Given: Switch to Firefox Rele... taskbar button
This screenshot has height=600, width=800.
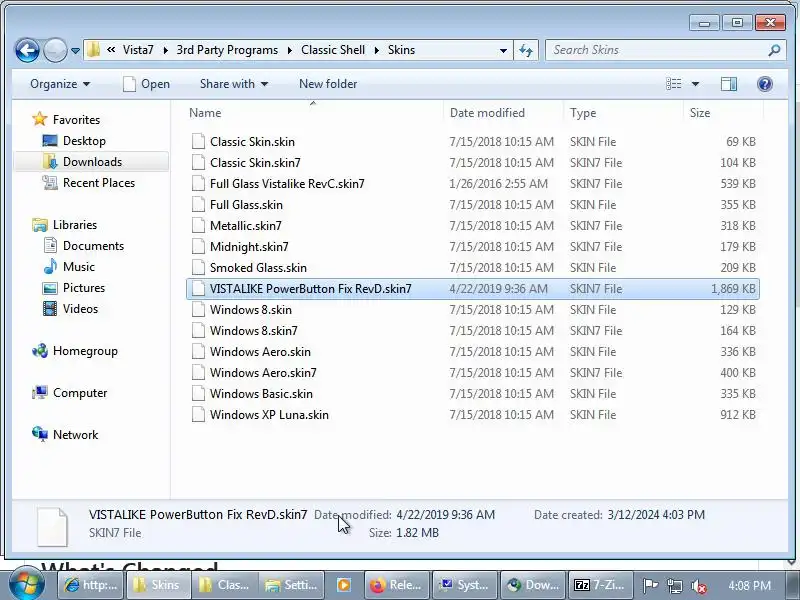Looking at the screenshot, I should coord(396,585).
